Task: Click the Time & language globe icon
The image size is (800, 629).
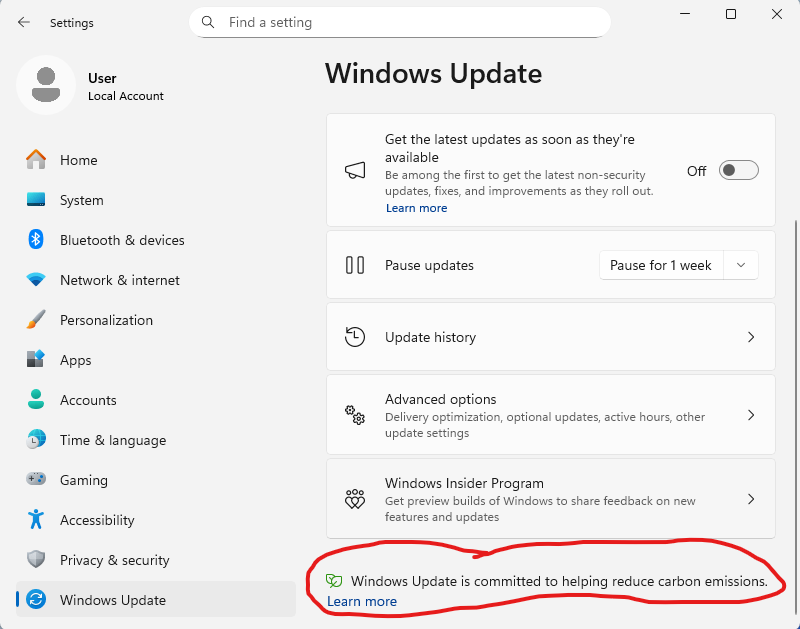Action: click(x=36, y=439)
